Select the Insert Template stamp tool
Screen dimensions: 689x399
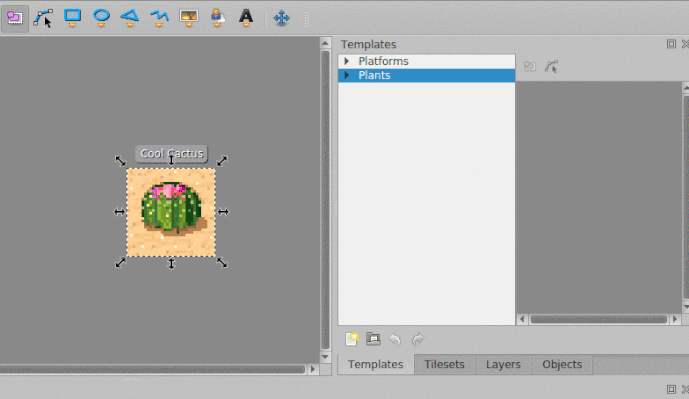coord(217,18)
